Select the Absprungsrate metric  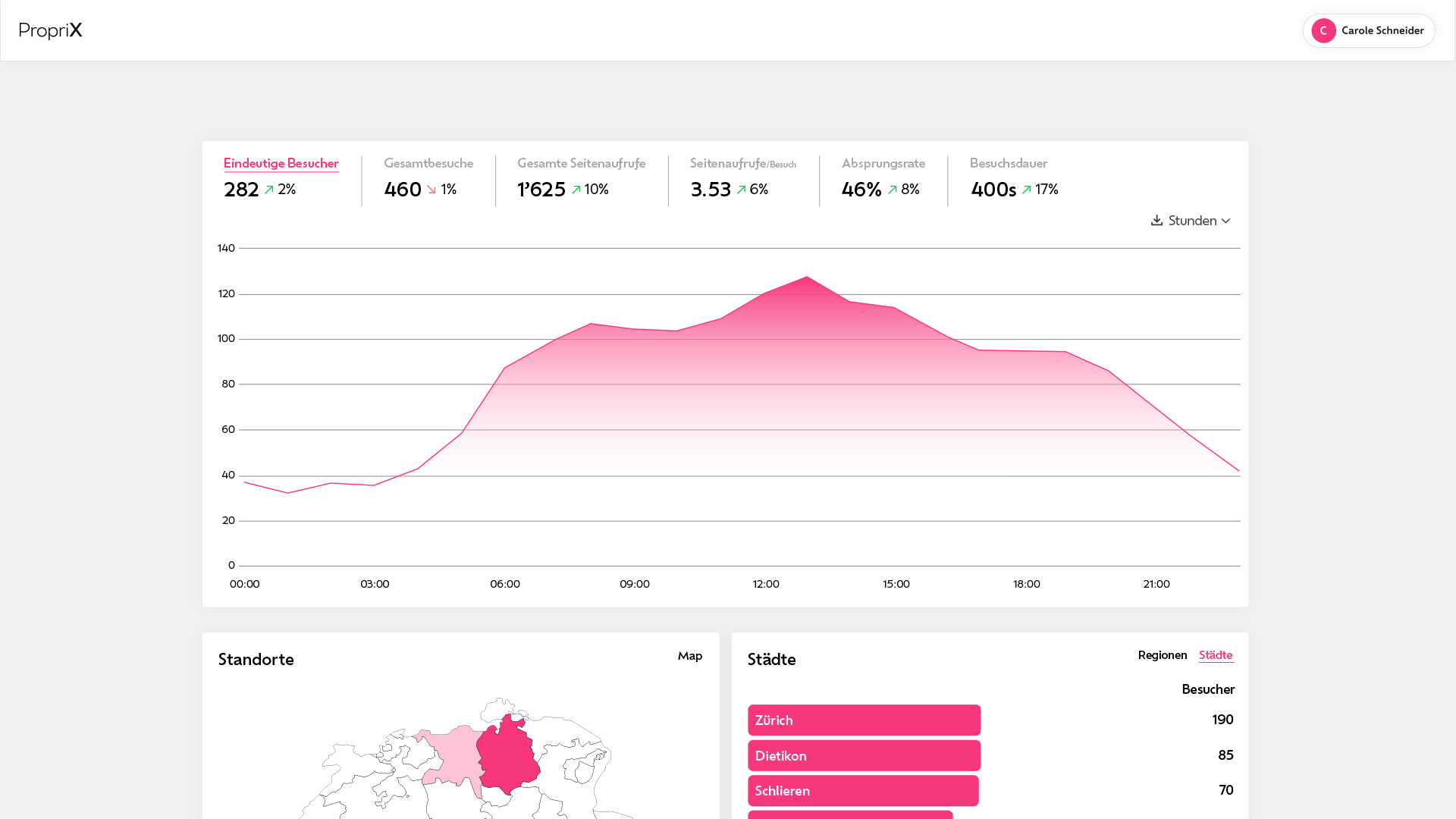click(883, 163)
